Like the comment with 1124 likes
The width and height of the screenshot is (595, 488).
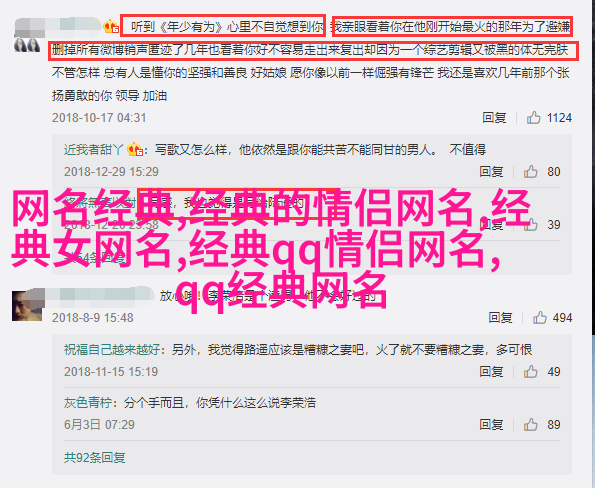click(x=534, y=118)
